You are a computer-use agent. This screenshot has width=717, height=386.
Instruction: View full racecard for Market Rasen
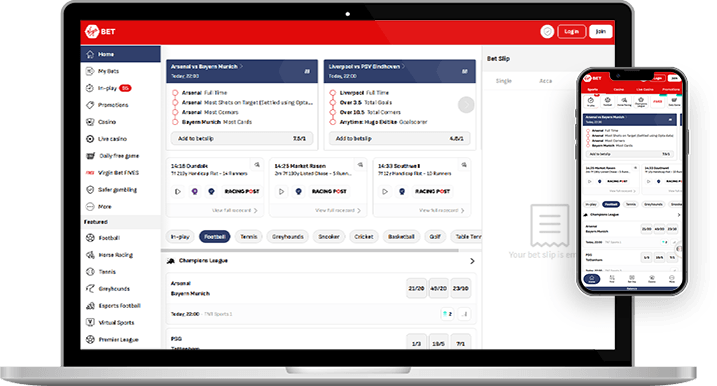[x=338, y=210]
